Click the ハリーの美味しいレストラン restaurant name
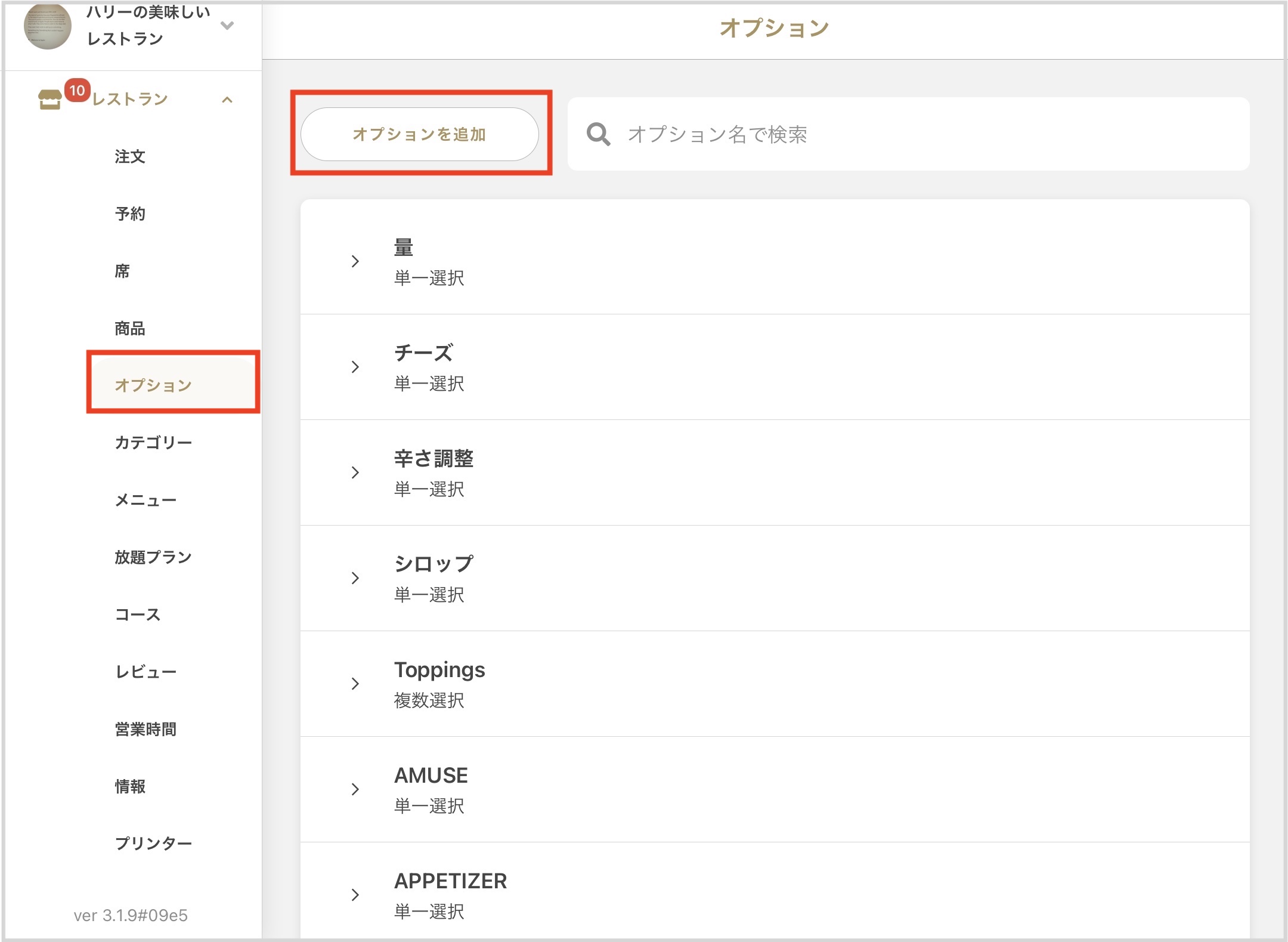1288x942 pixels. tap(148, 25)
